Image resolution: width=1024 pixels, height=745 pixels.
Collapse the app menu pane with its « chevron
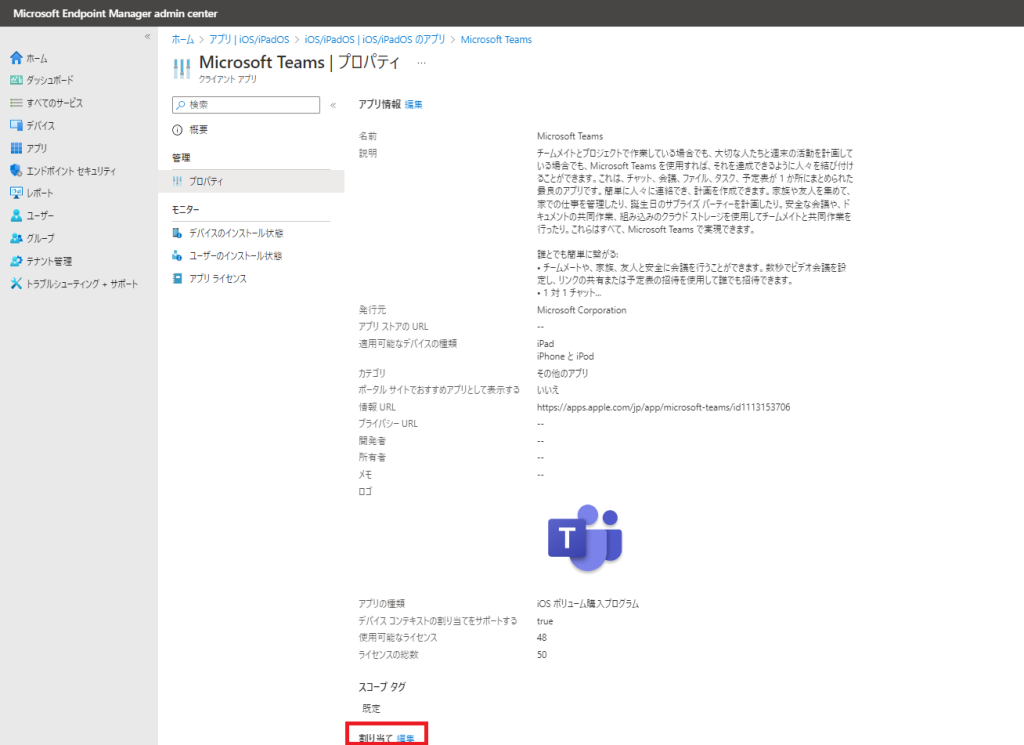[x=332, y=105]
